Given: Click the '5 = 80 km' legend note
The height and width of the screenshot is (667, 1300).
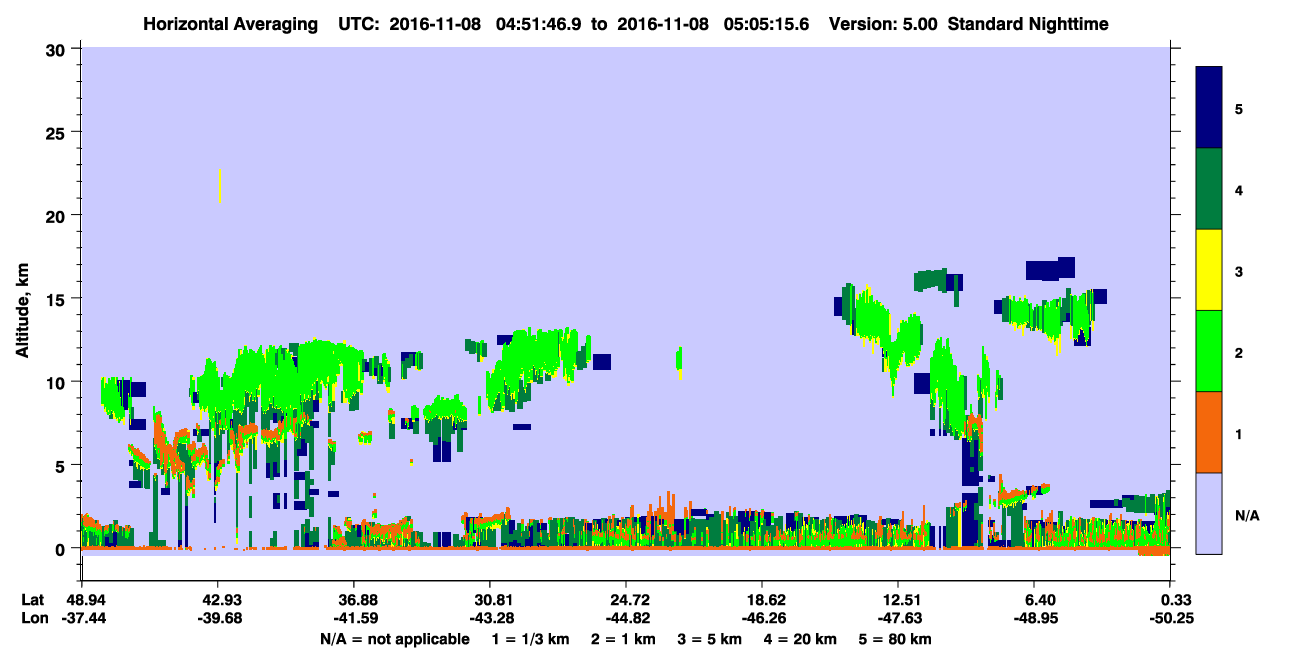Looking at the screenshot, I should 895,639.
